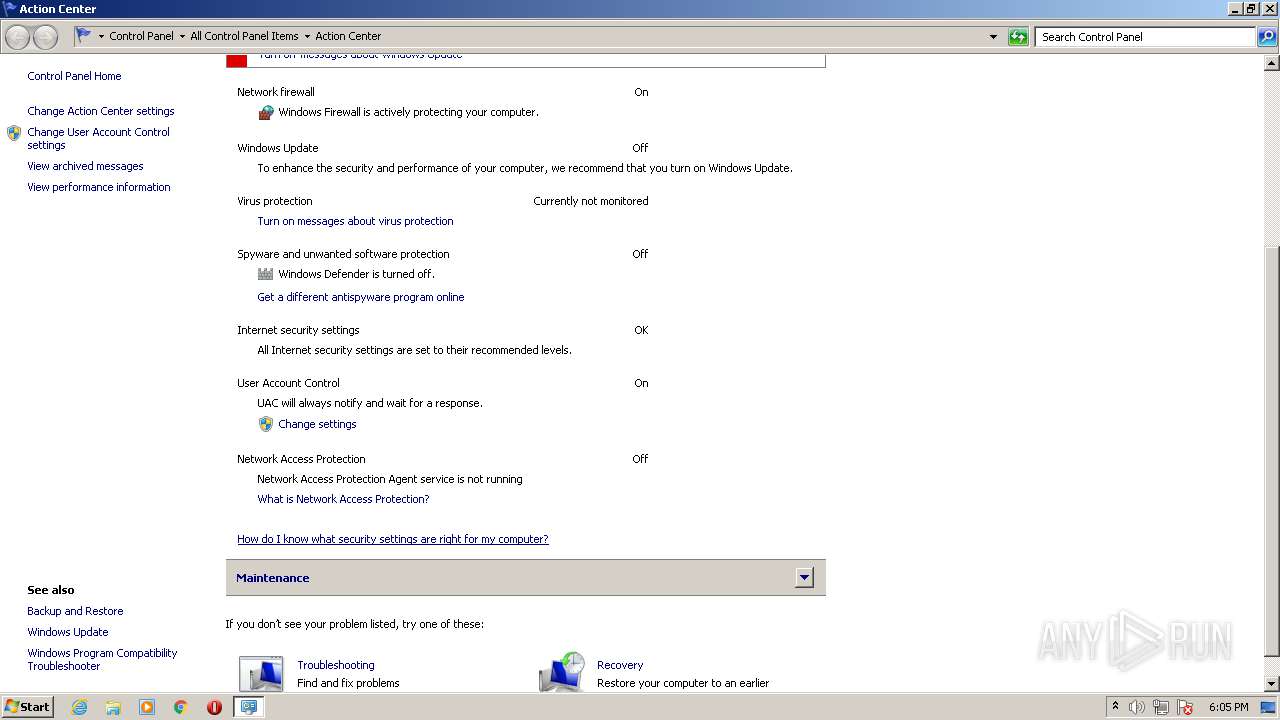Expand the Control Panel breadcrumb arrow
The height and width of the screenshot is (720, 1280).
coord(182,37)
